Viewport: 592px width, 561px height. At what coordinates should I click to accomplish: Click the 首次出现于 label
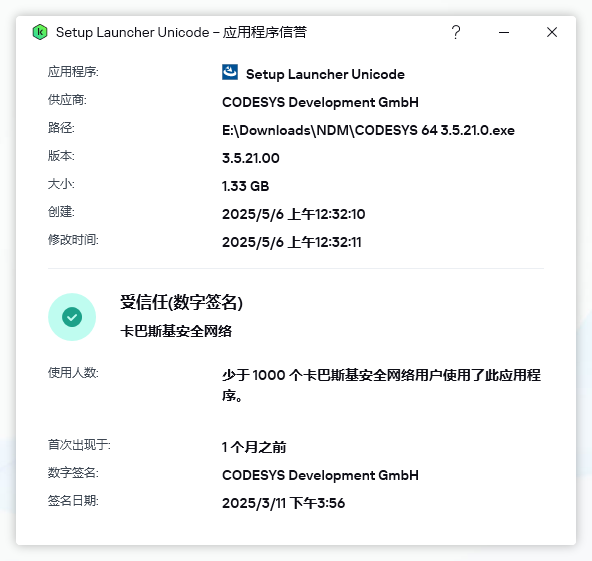click(79, 445)
